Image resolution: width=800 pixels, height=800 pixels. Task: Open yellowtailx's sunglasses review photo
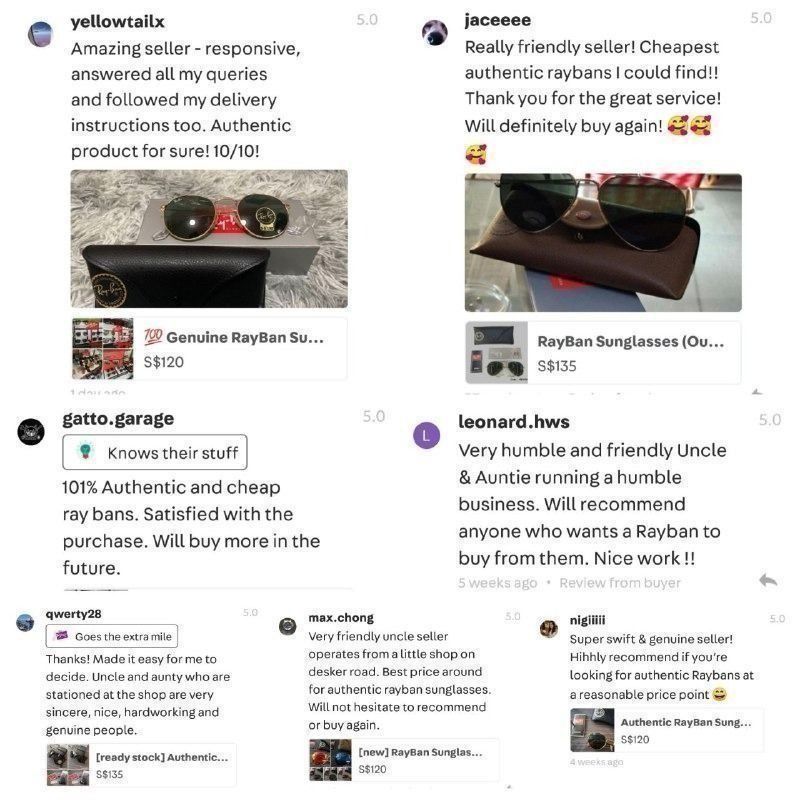coord(209,239)
